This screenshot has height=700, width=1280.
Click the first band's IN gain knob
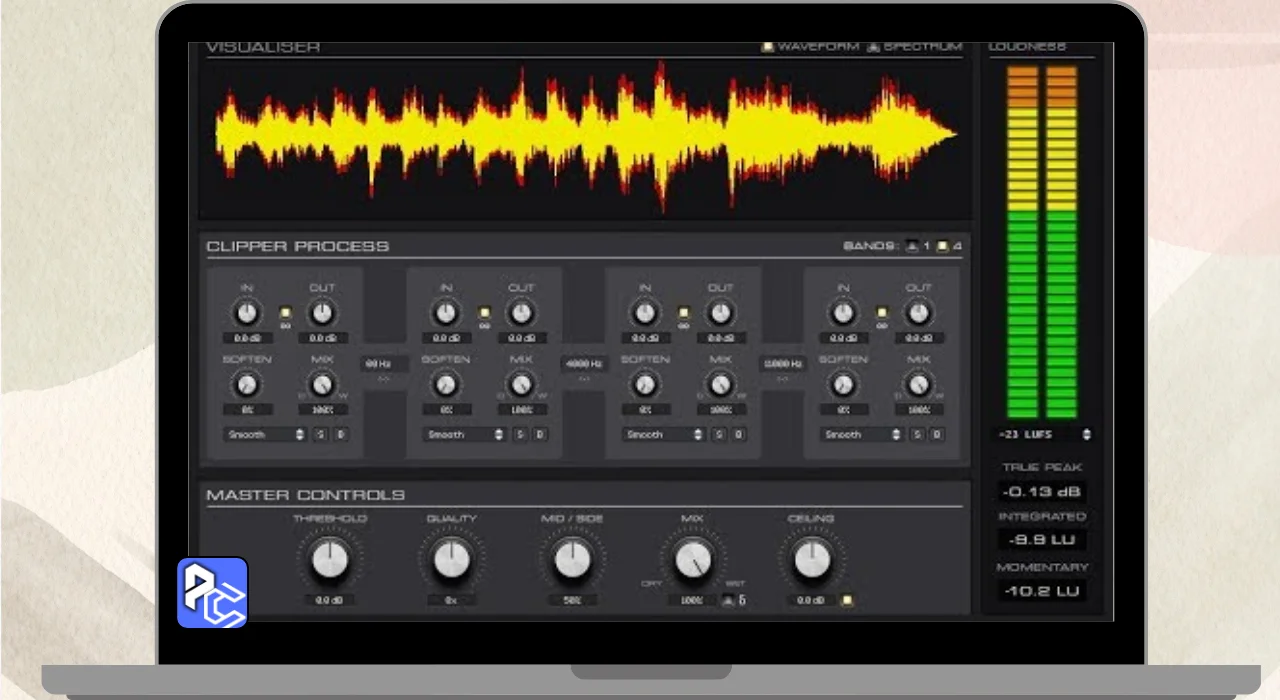246,314
